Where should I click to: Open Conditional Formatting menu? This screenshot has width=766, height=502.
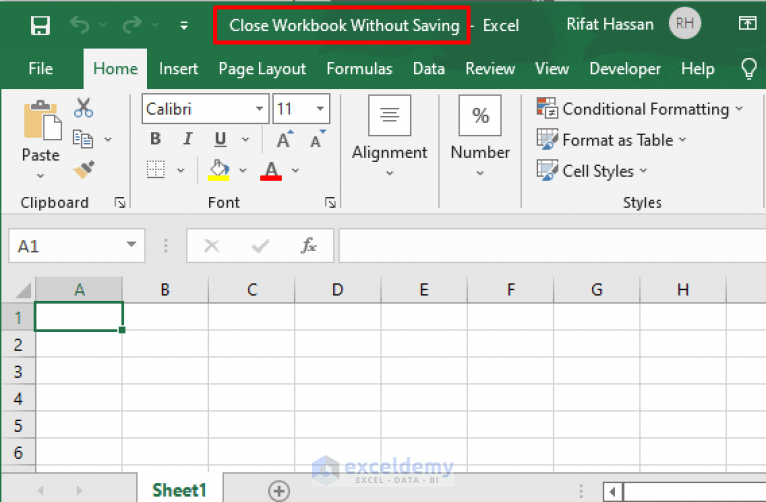pos(639,109)
